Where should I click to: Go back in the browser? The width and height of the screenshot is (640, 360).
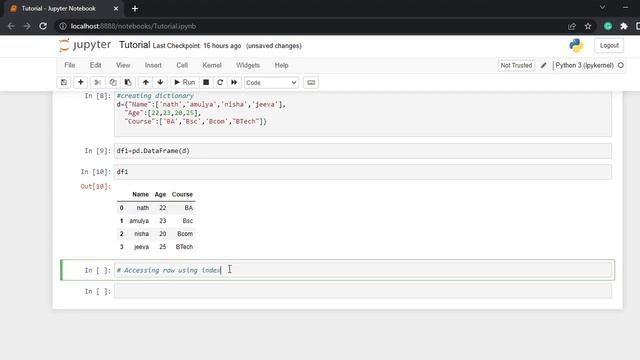11,26
